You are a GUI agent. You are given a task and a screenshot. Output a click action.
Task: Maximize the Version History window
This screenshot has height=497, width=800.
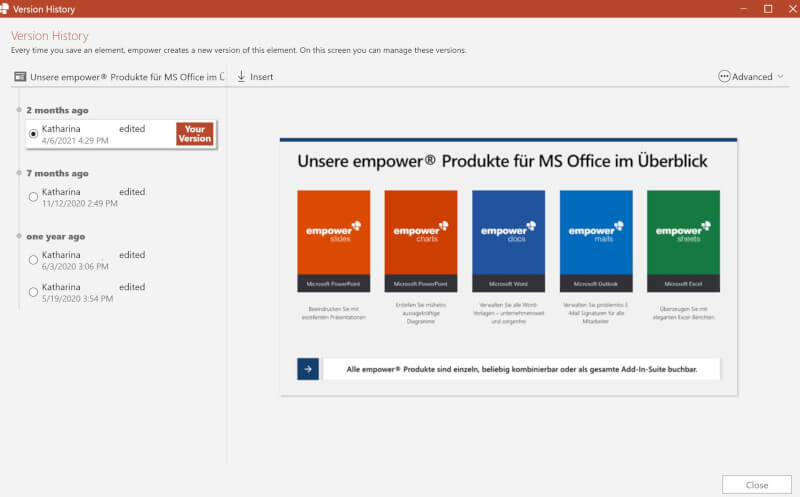pos(768,9)
